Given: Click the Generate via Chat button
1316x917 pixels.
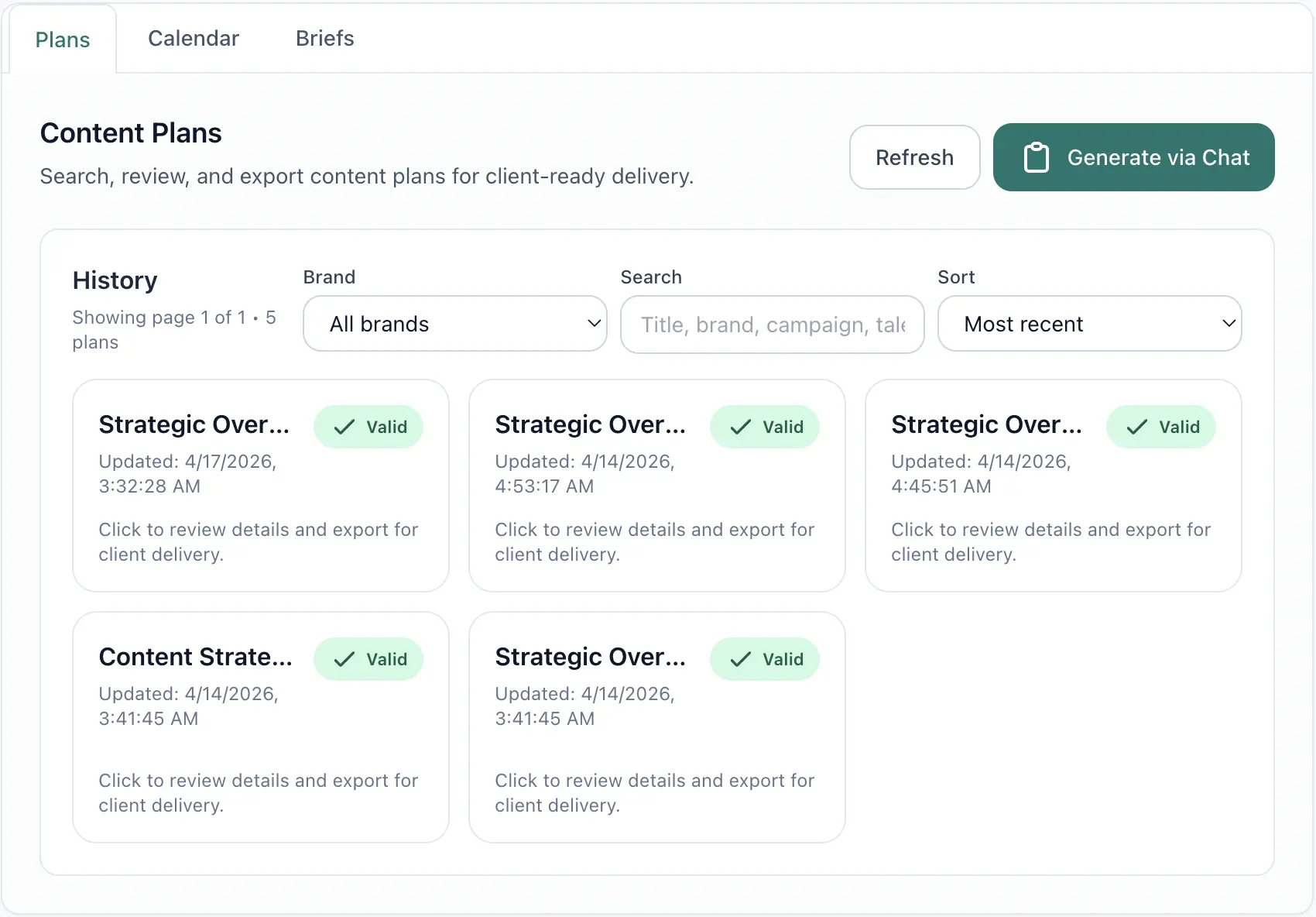Looking at the screenshot, I should coord(1133,157).
